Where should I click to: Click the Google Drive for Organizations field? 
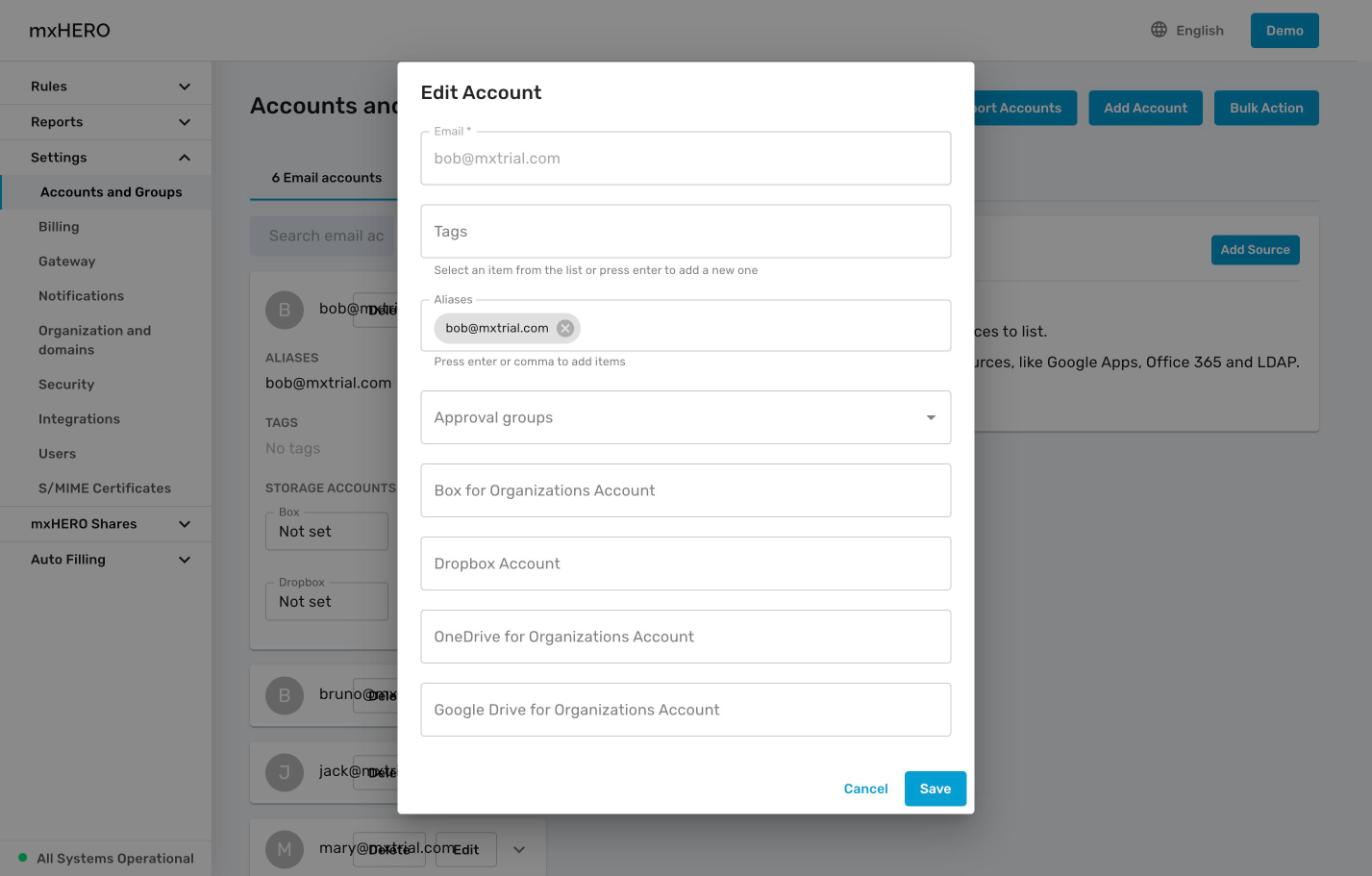click(x=686, y=709)
